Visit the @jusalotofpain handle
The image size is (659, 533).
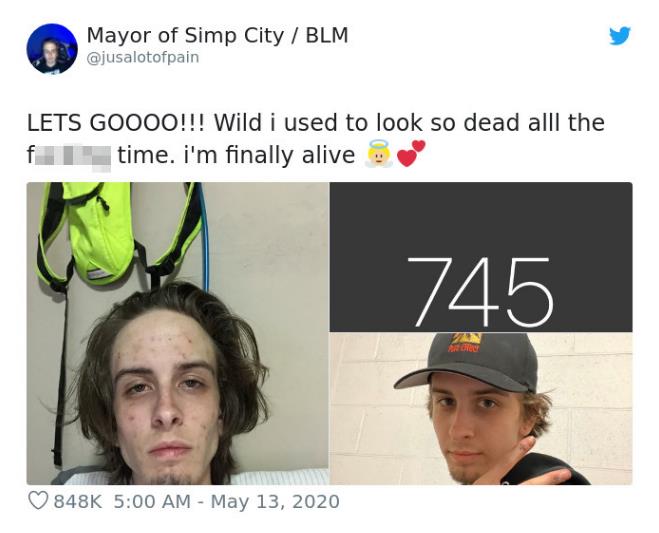click(142, 57)
